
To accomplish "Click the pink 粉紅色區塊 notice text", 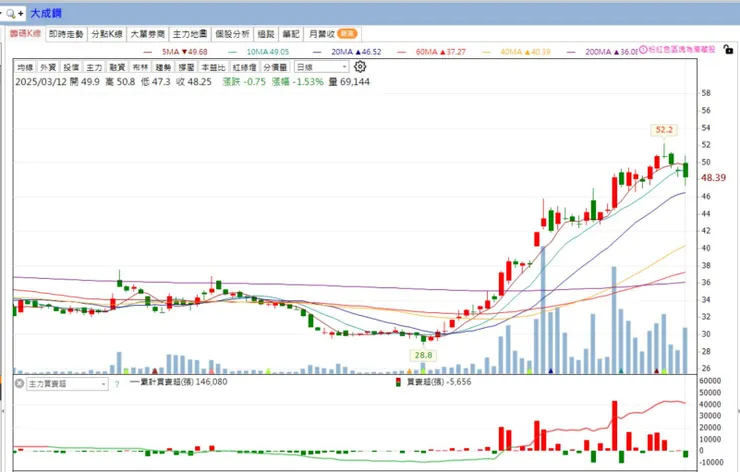I will [682, 50].
